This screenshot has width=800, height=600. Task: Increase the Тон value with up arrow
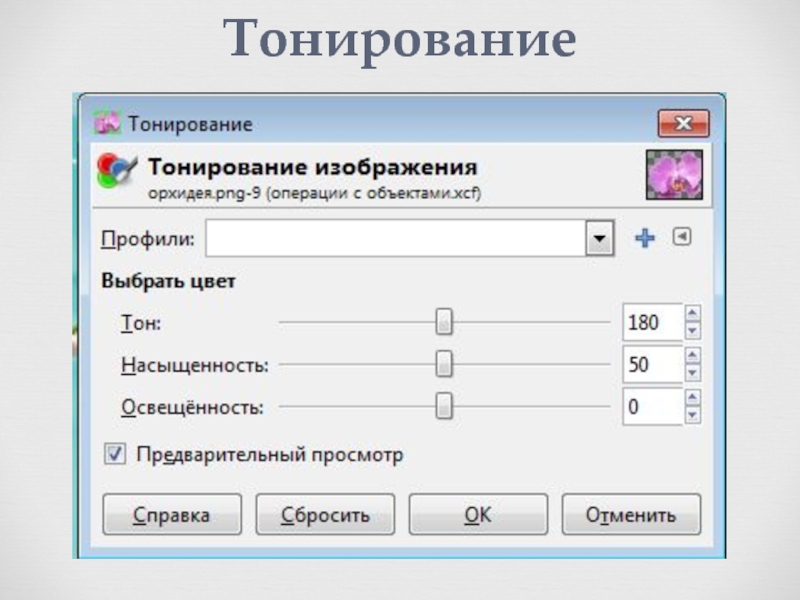pyautogui.click(x=693, y=314)
